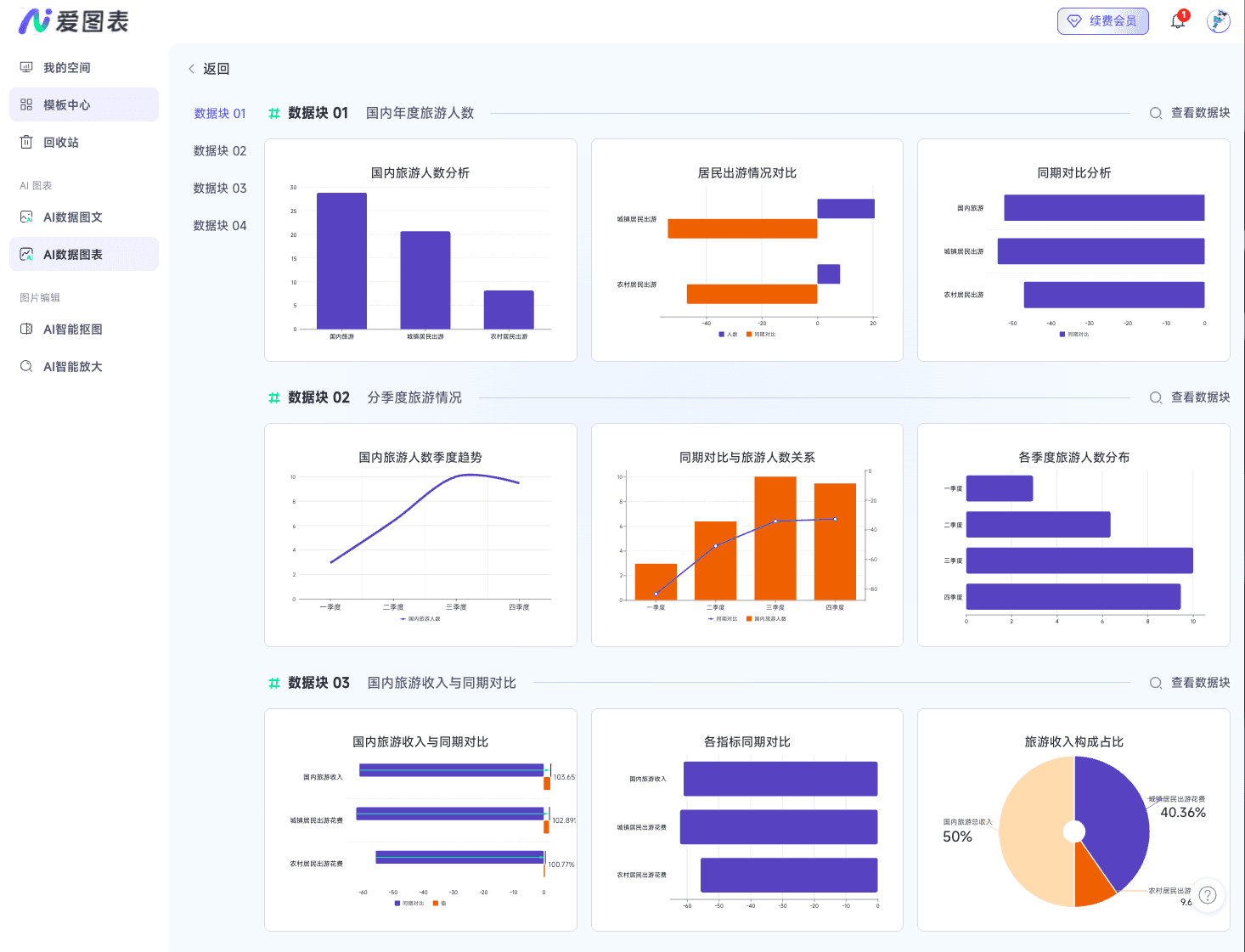The height and width of the screenshot is (952, 1245).
Task: Jump to 数据块 04 anchor
Action: coord(220,225)
